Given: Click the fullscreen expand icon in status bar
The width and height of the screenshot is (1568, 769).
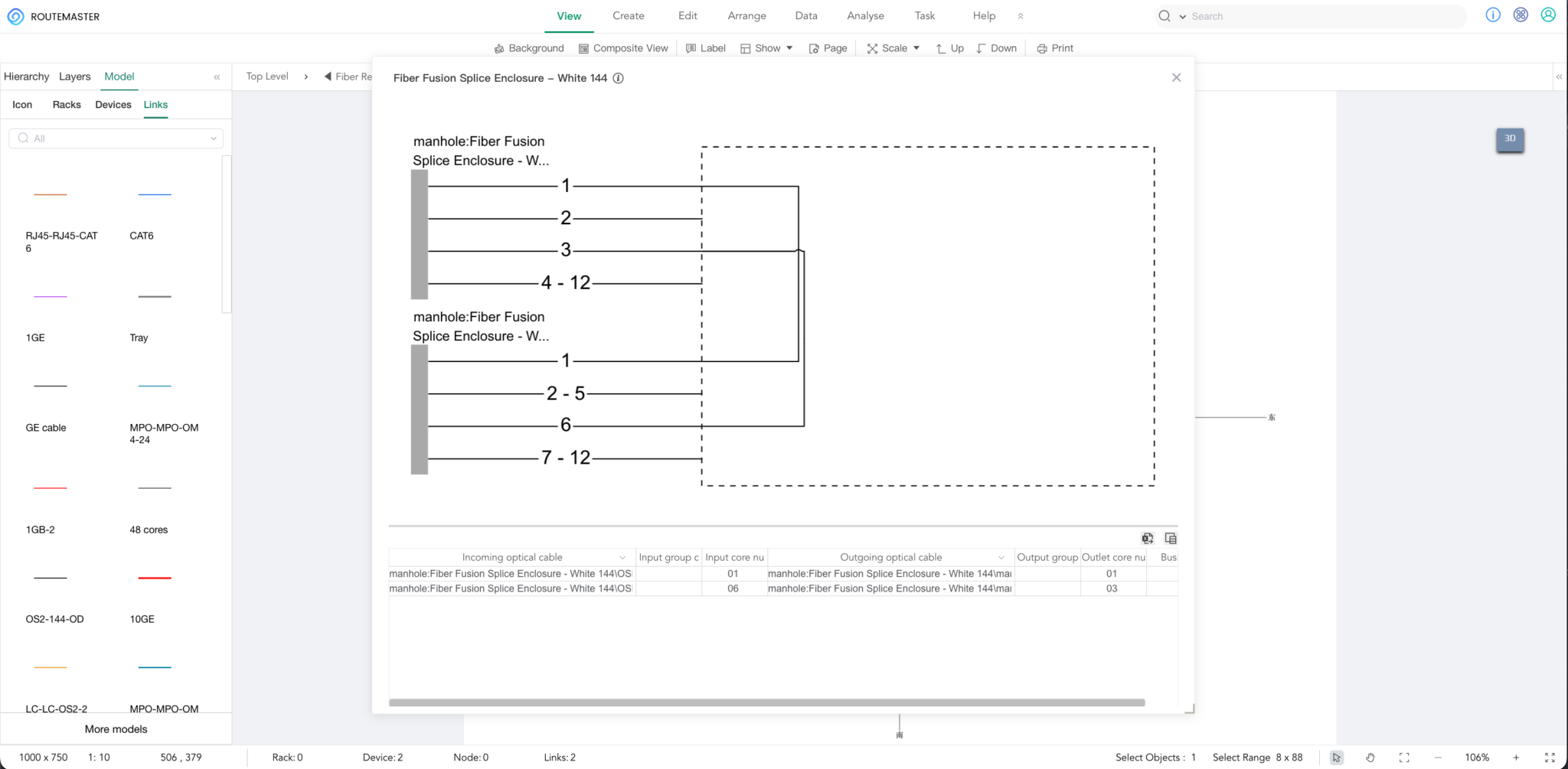Looking at the screenshot, I should (1549, 757).
